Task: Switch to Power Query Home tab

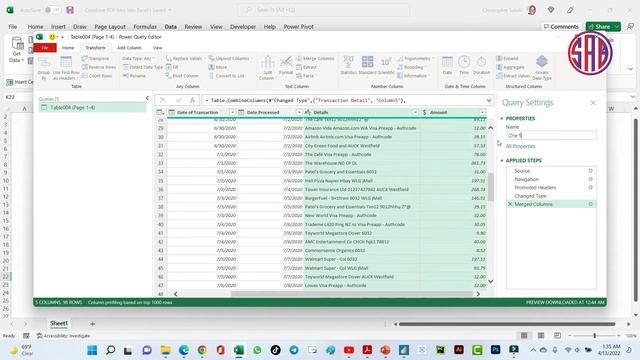Action: 68,48
